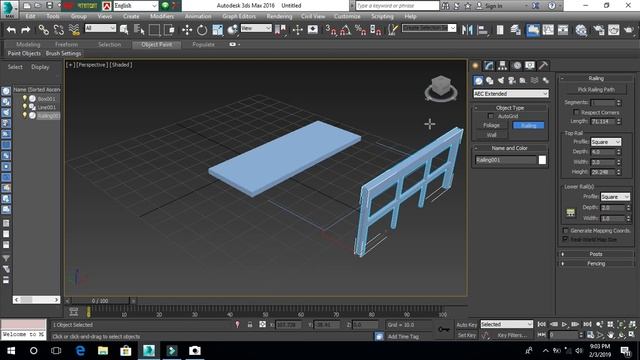Toggle the selection lock icon
The width and height of the screenshot is (640, 360).
tap(250, 325)
